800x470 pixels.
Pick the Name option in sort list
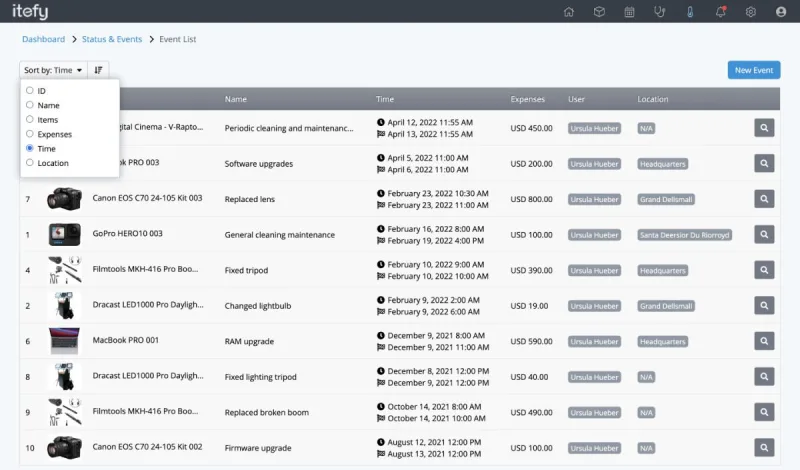point(30,105)
